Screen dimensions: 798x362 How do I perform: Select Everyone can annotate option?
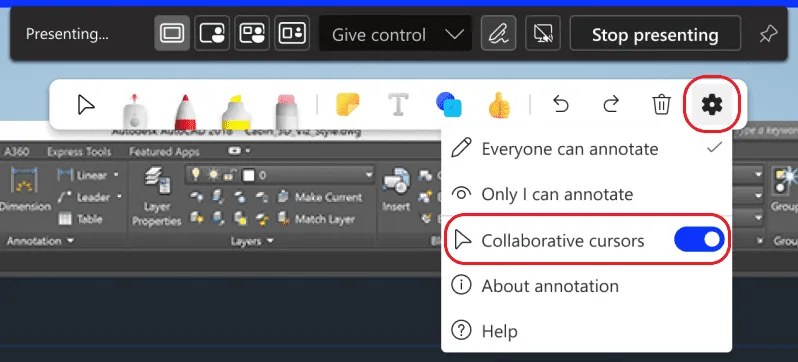pos(586,149)
